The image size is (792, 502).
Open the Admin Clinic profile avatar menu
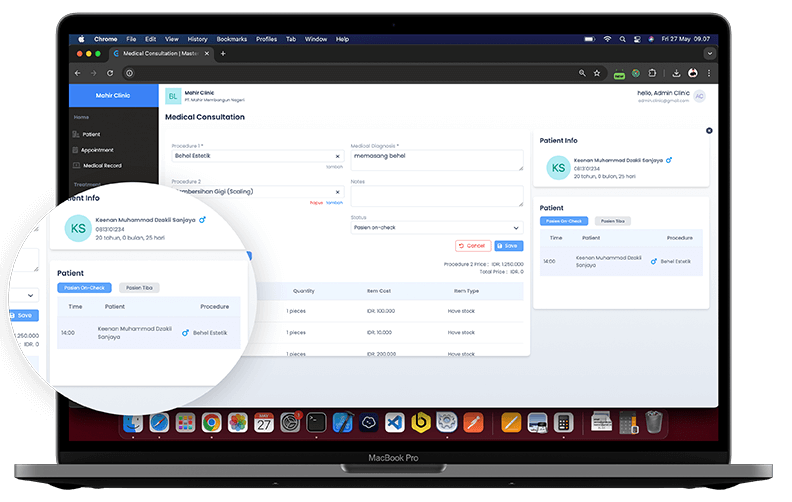[x=699, y=96]
